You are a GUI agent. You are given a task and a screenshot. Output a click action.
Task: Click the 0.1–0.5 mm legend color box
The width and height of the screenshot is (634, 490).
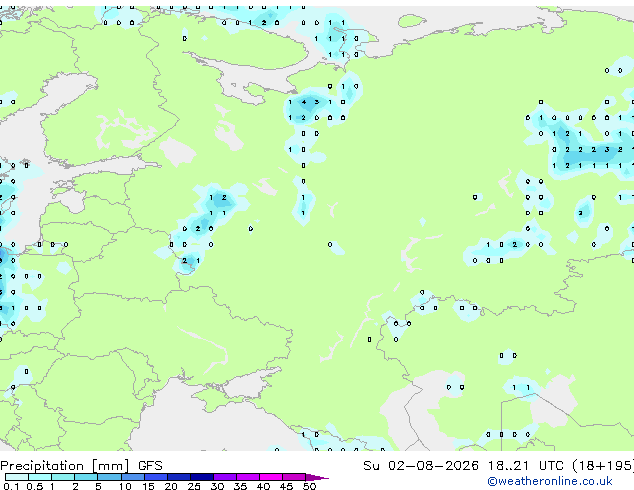coord(17,477)
